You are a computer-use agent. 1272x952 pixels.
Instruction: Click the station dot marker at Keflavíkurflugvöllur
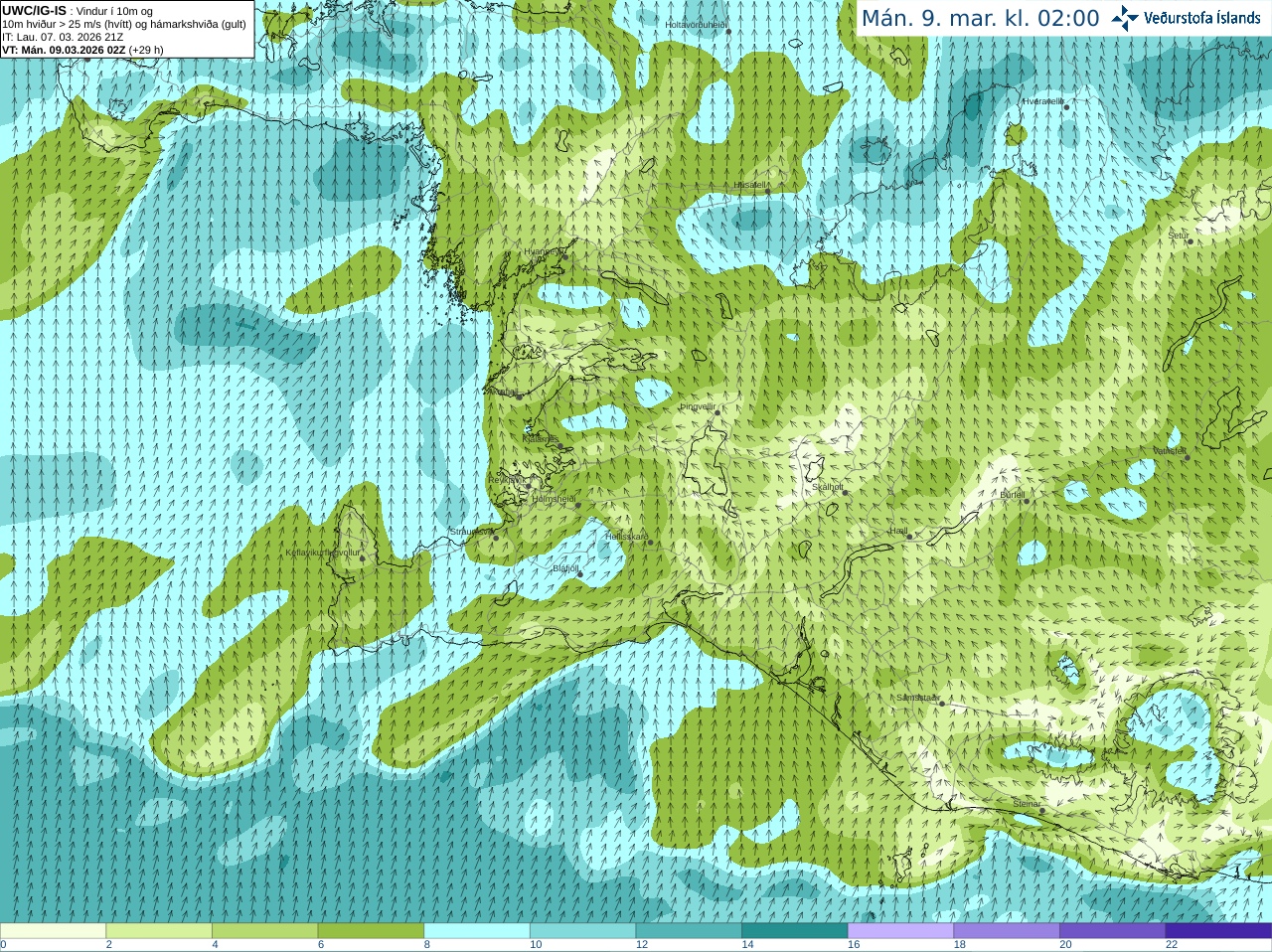point(362,558)
